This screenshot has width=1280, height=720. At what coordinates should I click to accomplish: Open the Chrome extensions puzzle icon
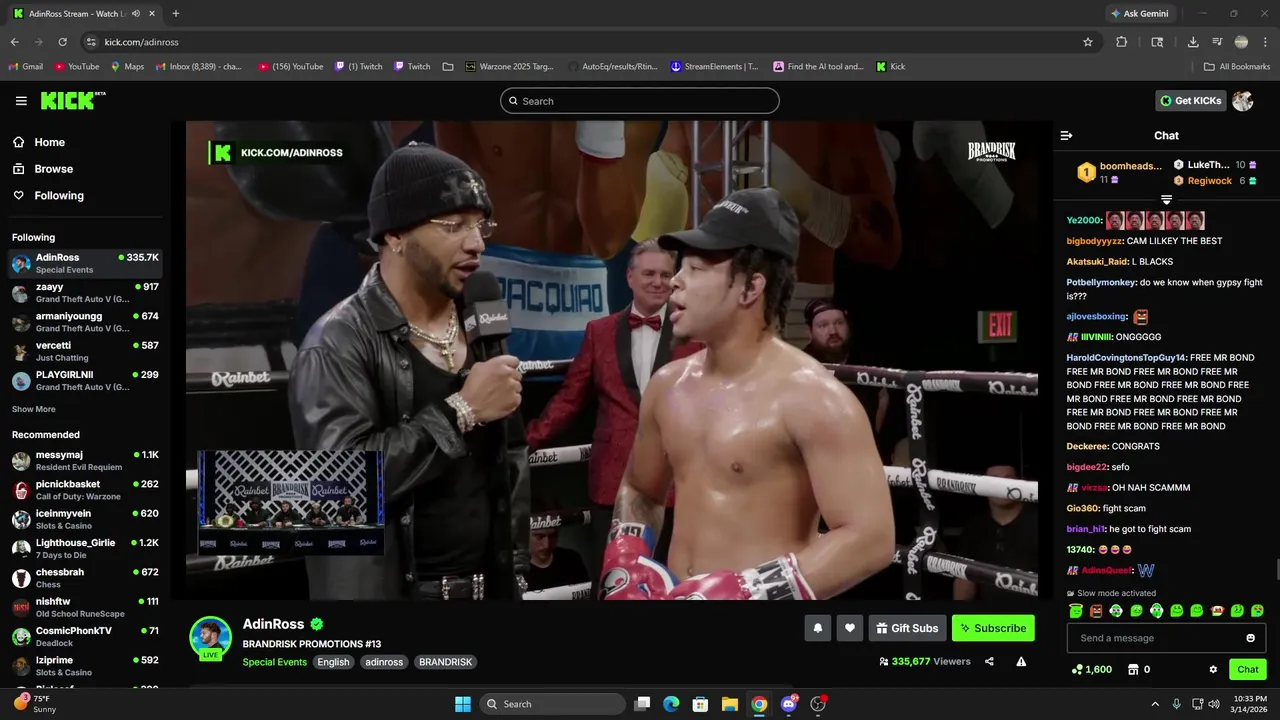(x=1121, y=42)
